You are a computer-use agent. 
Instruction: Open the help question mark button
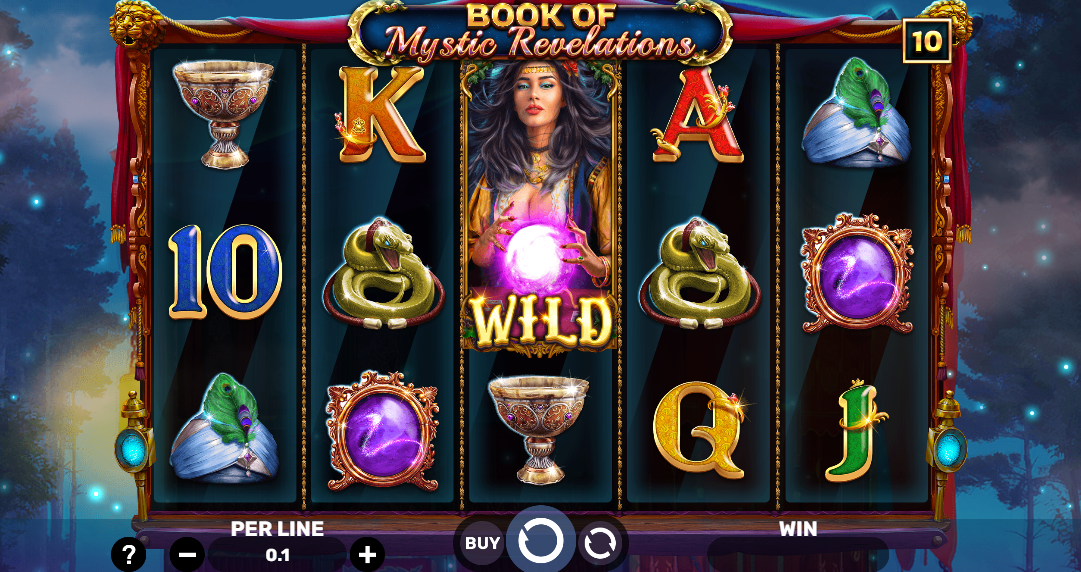tap(128, 553)
